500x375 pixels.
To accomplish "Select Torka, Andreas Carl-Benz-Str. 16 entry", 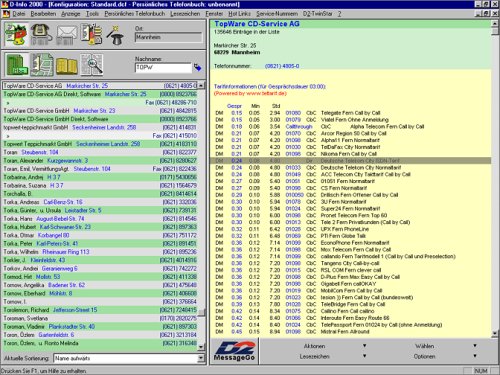I will pyautogui.click(x=100, y=202).
